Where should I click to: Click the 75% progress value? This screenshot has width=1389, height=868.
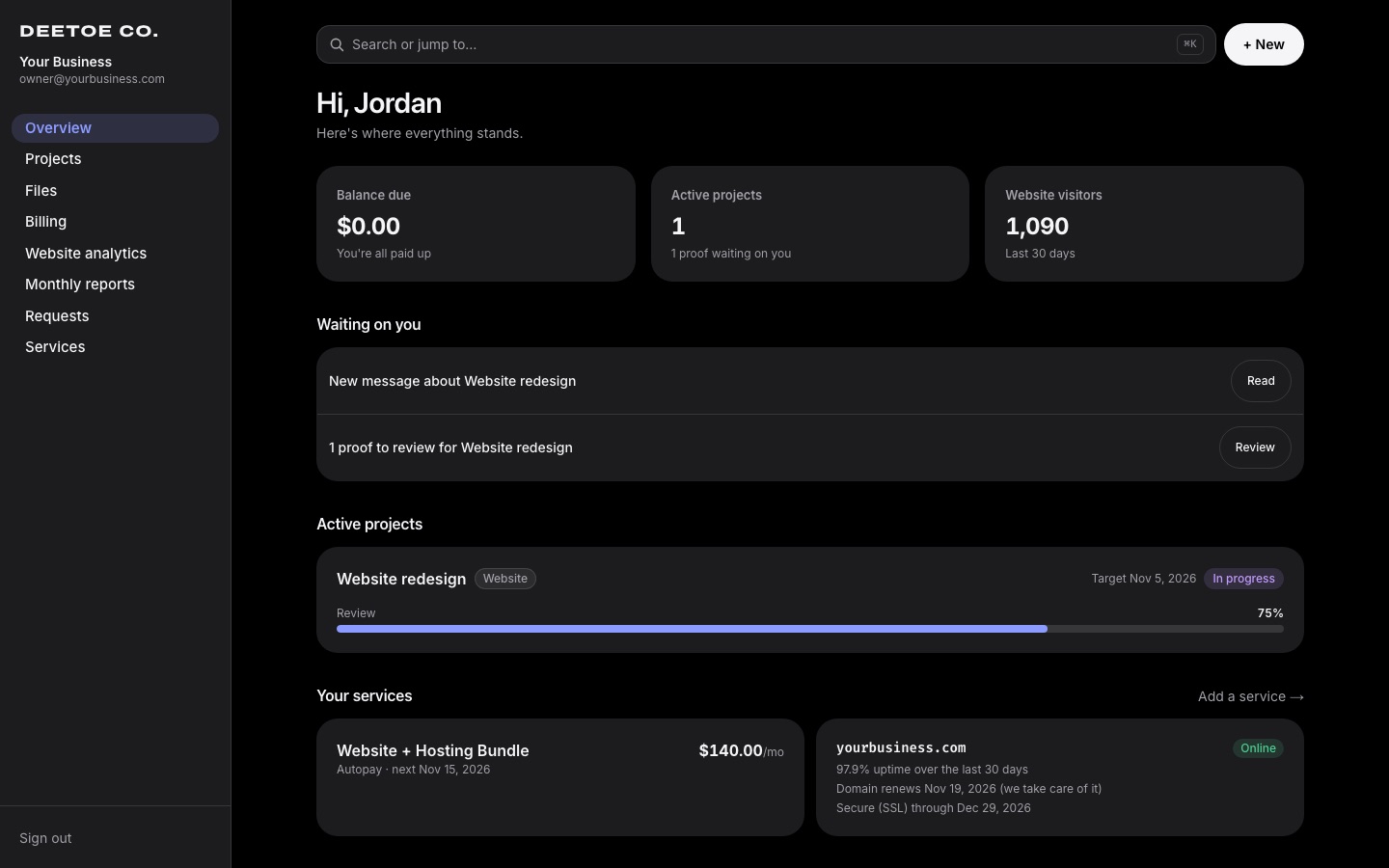click(1270, 613)
